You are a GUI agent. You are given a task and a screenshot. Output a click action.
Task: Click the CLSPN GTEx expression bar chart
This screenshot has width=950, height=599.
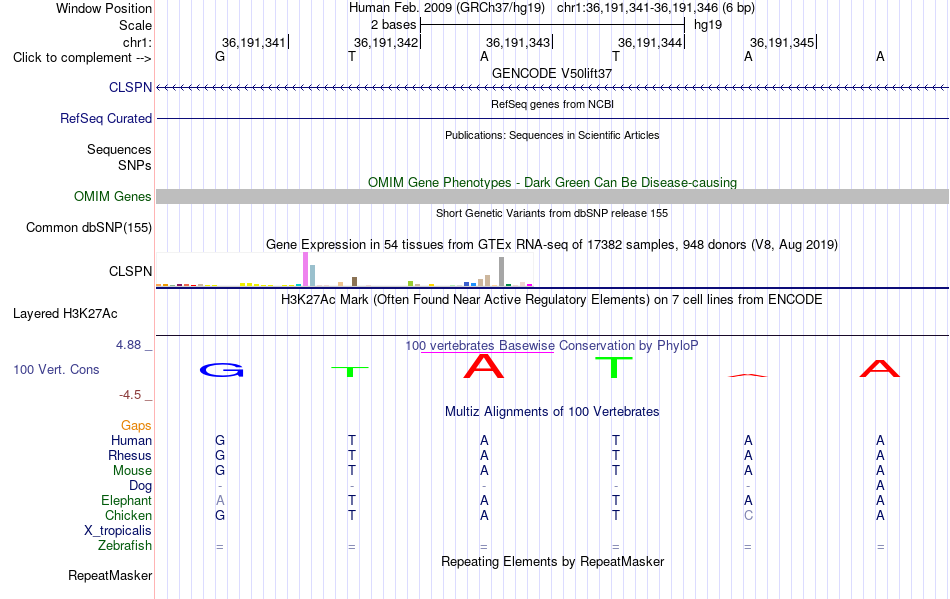point(344,270)
